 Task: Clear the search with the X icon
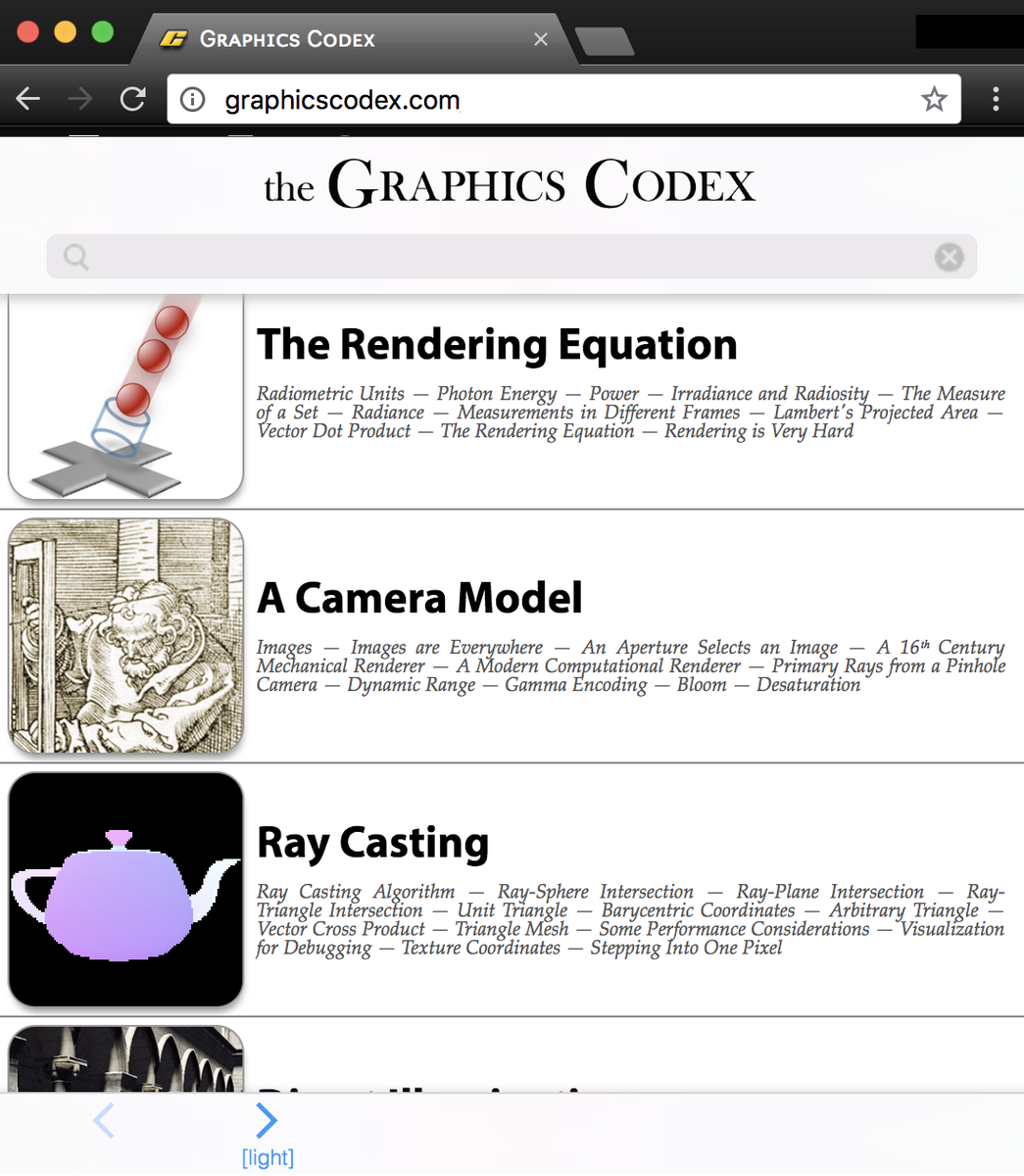tap(949, 257)
